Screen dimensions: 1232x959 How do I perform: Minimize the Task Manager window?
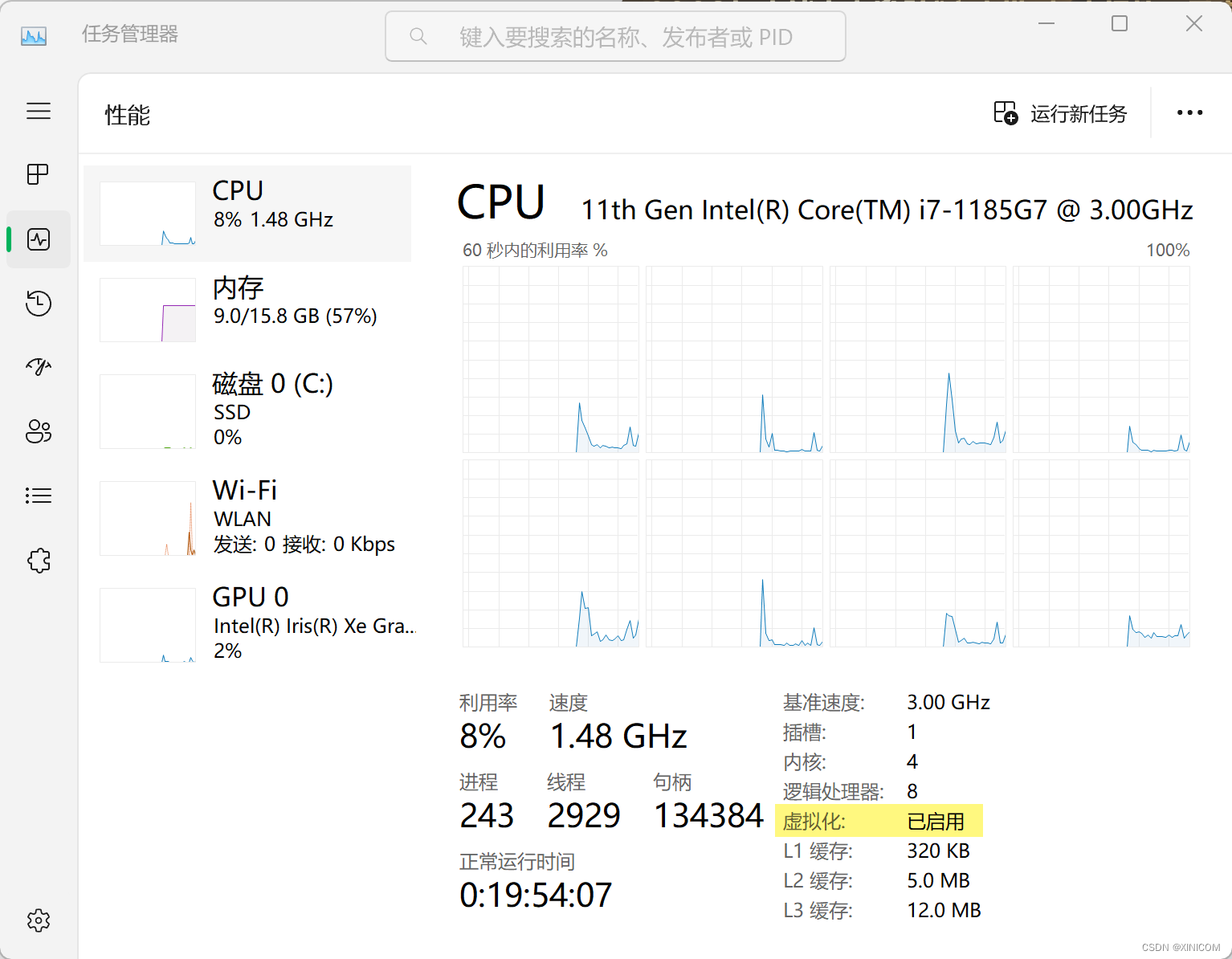click(1046, 23)
